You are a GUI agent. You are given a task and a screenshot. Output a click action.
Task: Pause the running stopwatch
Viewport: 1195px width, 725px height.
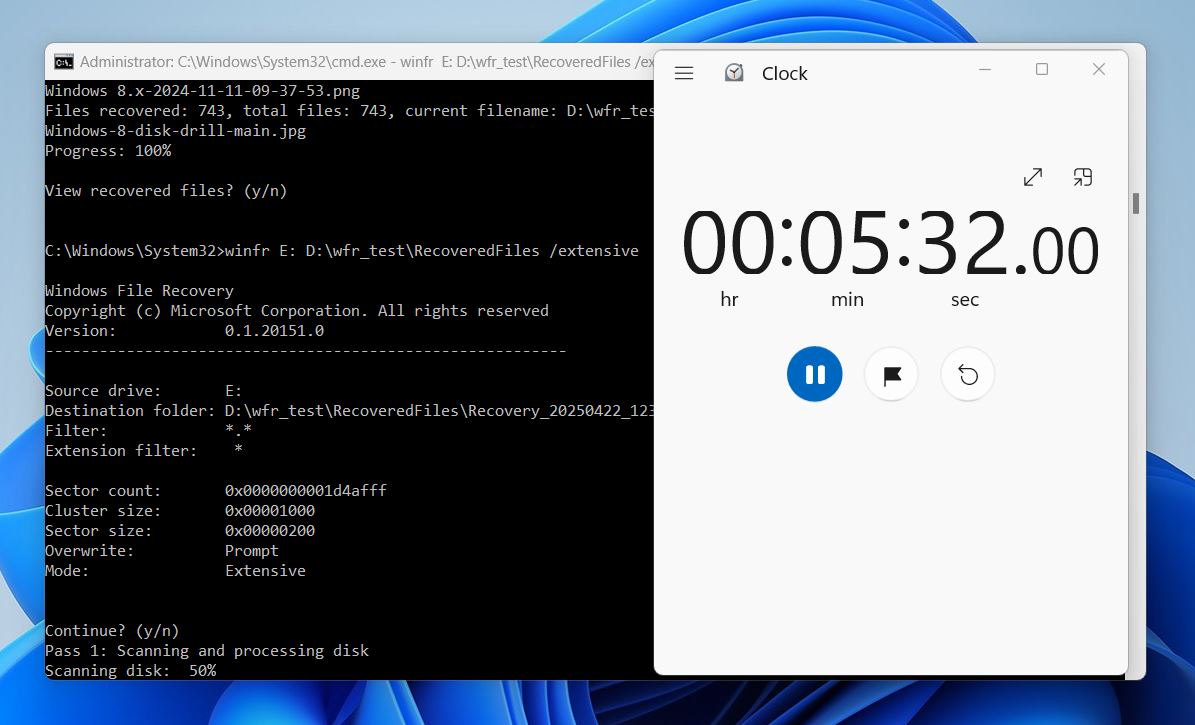(x=814, y=375)
